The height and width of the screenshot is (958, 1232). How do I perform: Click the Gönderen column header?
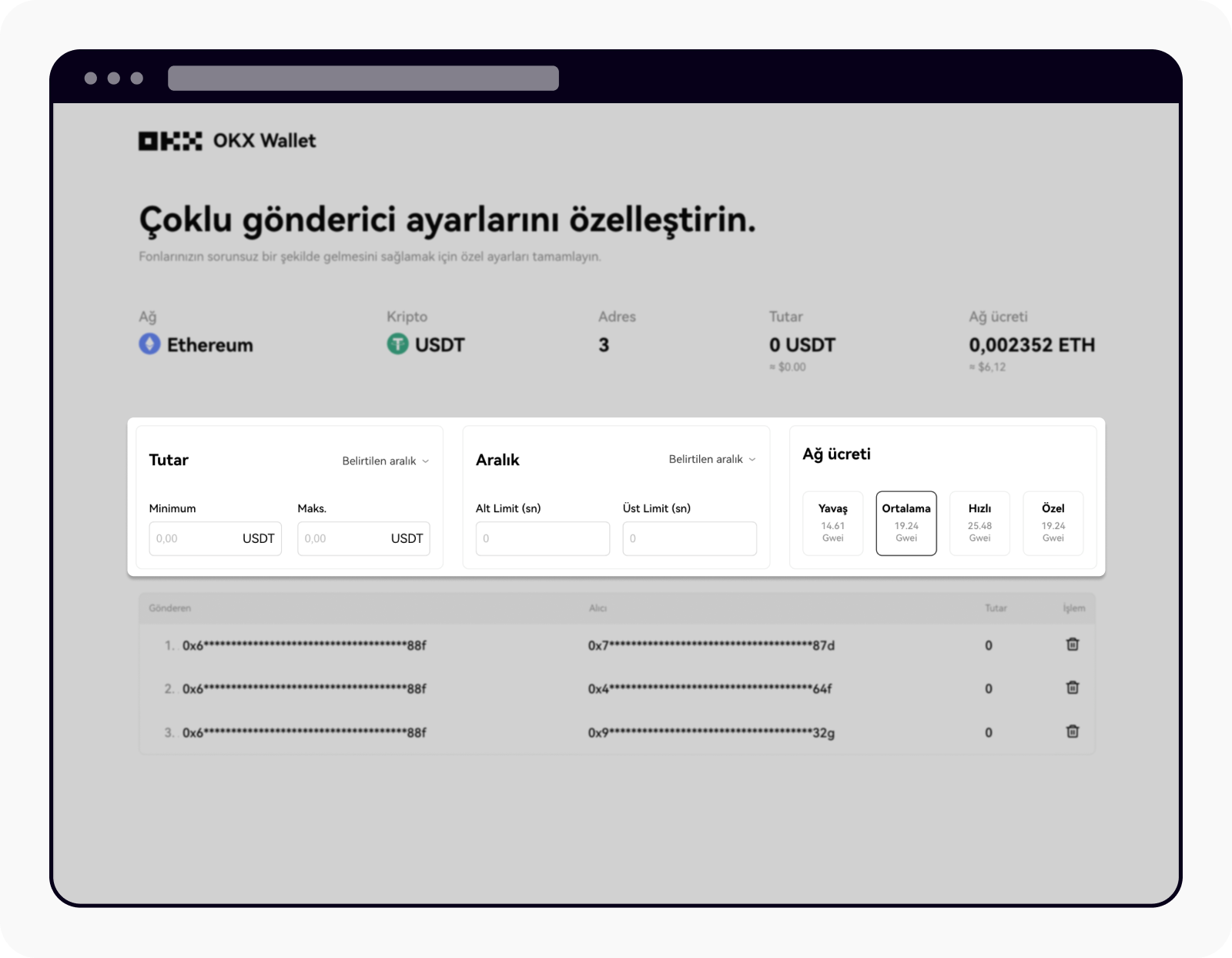tap(170, 608)
